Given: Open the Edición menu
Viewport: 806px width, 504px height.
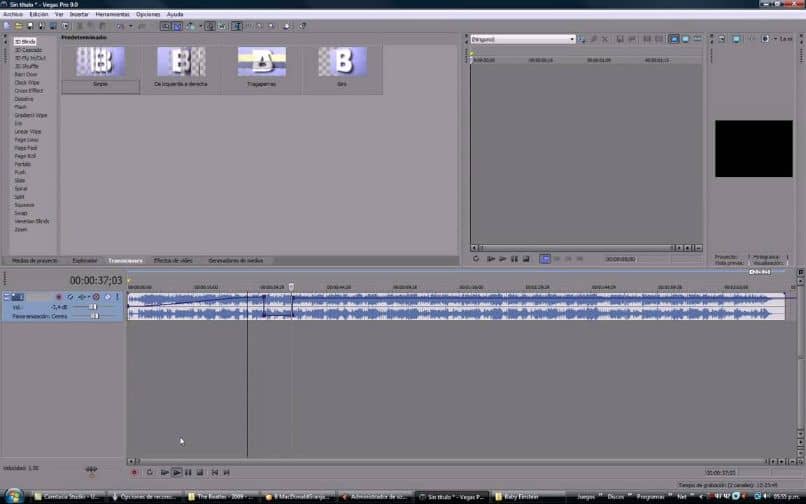Looking at the screenshot, I should 39,14.
